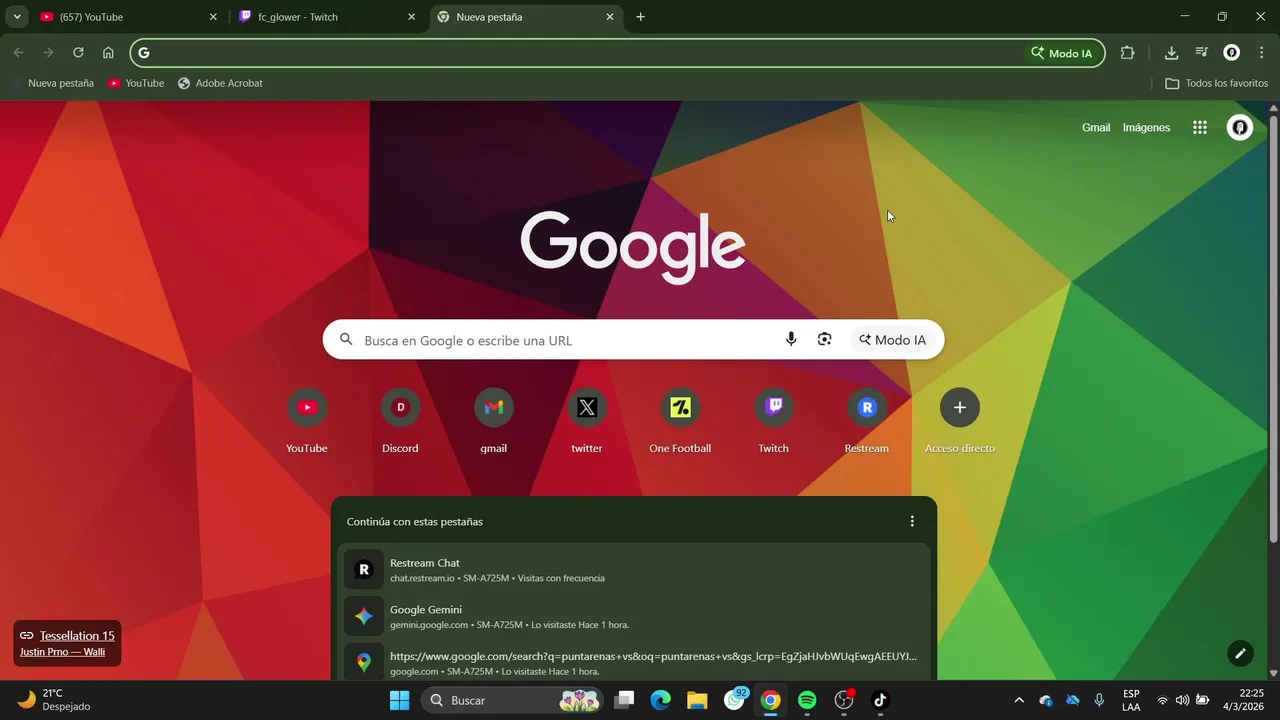This screenshot has width=1280, height=720.
Task: Add a shortcut with Acceso directo
Action: (960, 421)
